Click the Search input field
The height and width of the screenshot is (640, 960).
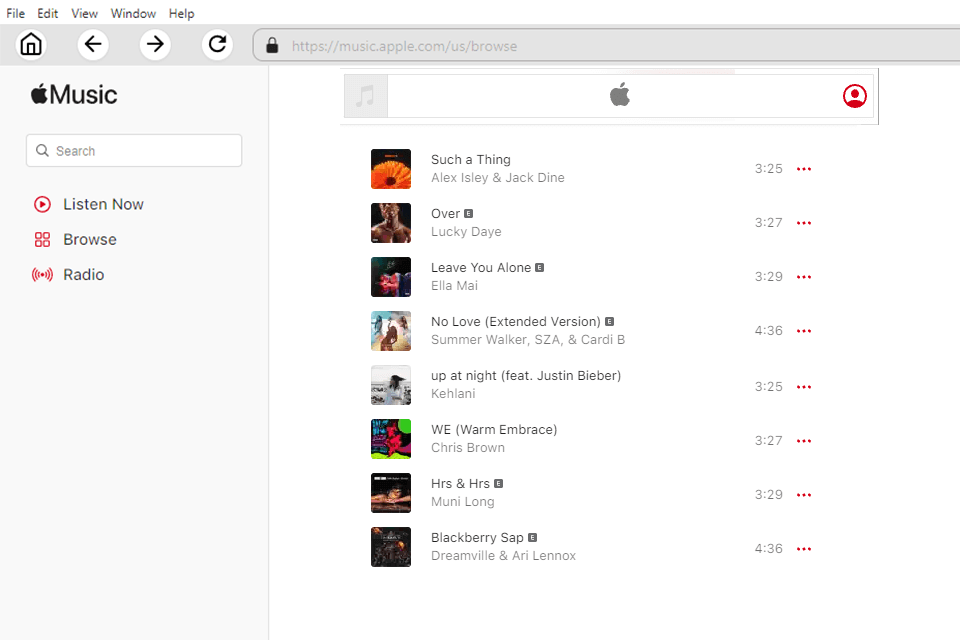point(134,151)
